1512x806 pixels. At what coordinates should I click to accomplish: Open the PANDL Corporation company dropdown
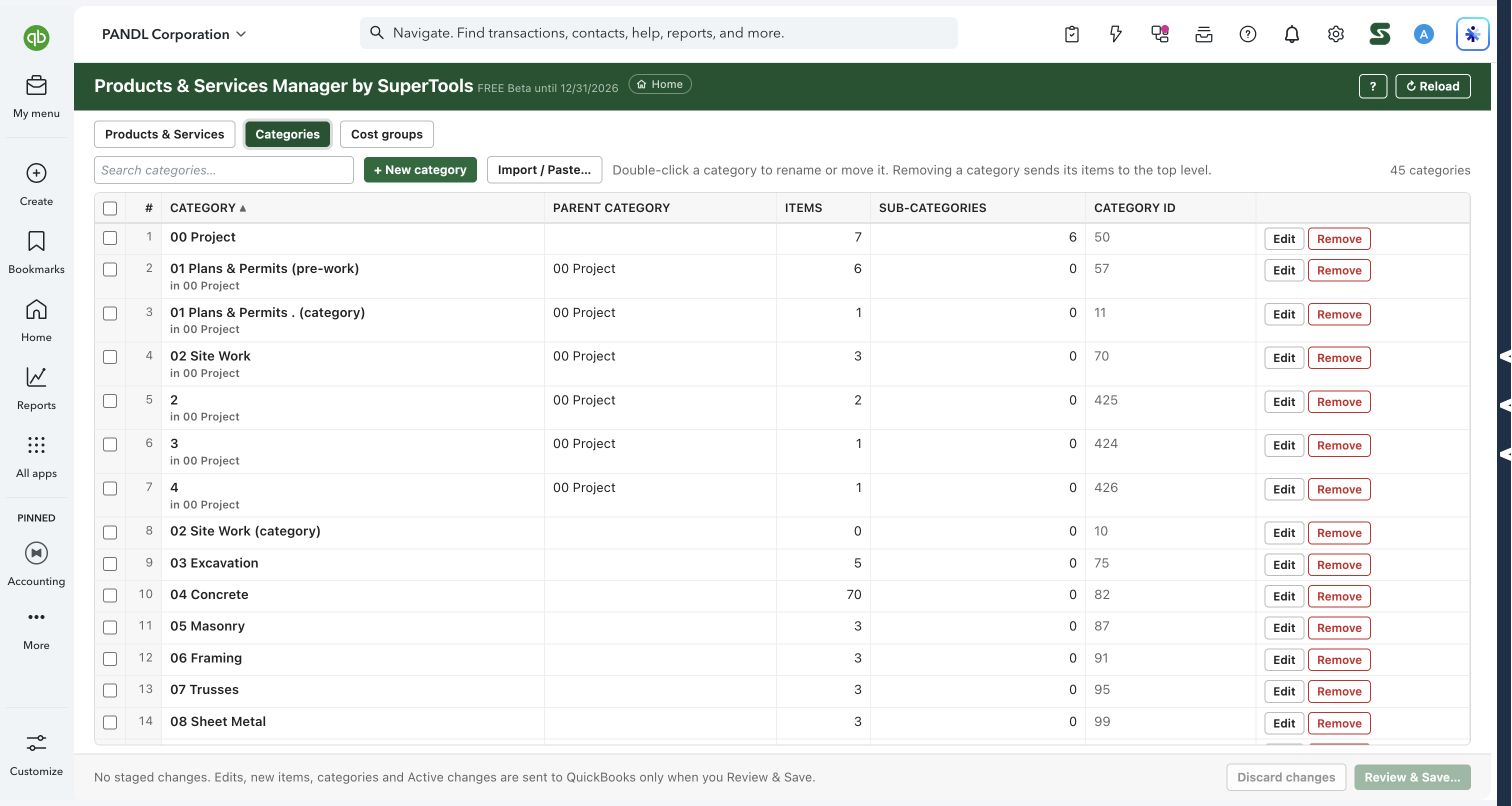pos(173,34)
